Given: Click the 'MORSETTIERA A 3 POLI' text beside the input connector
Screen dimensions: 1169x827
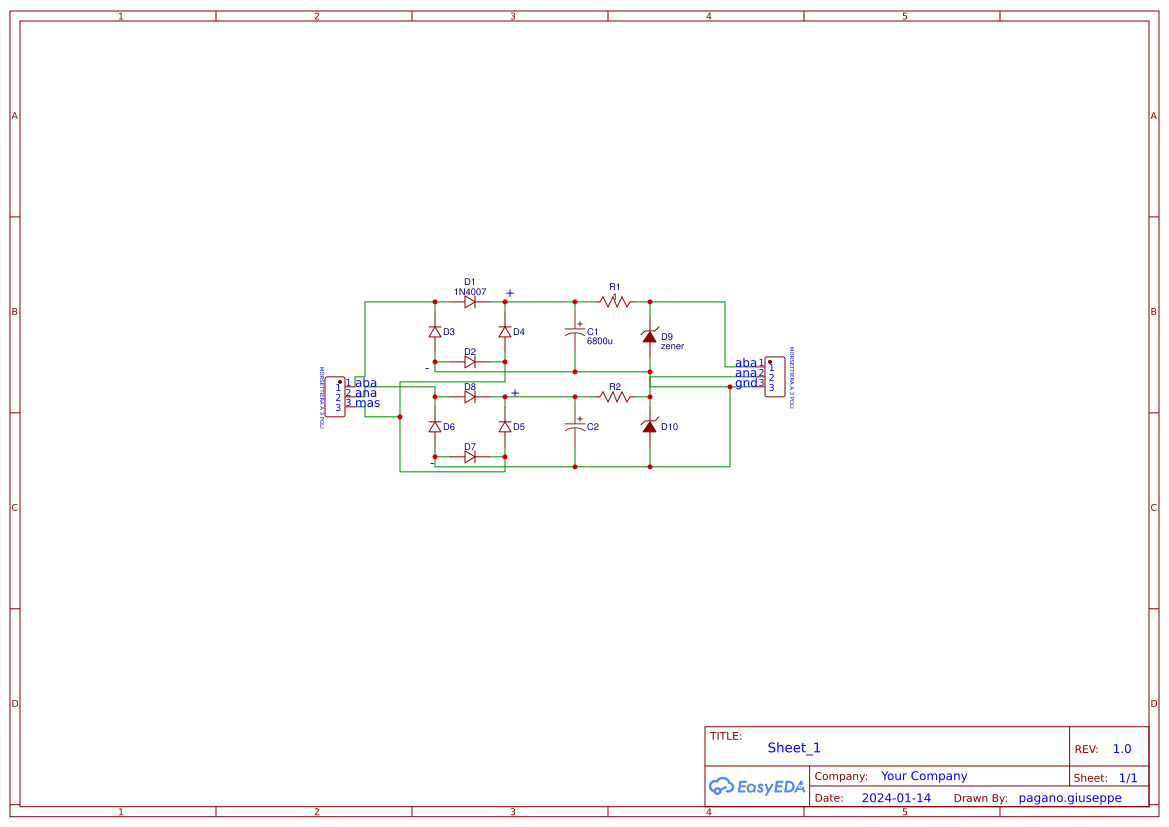Looking at the screenshot, I should 321,397.
